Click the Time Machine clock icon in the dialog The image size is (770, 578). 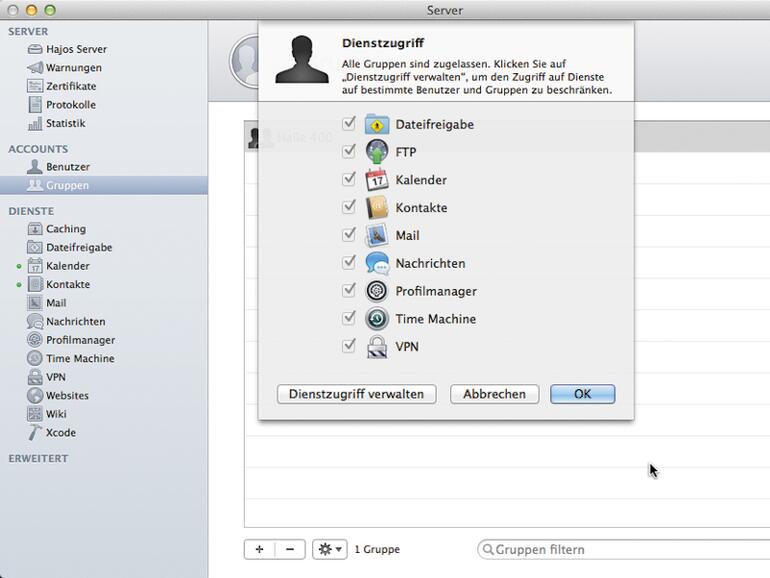click(x=377, y=319)
